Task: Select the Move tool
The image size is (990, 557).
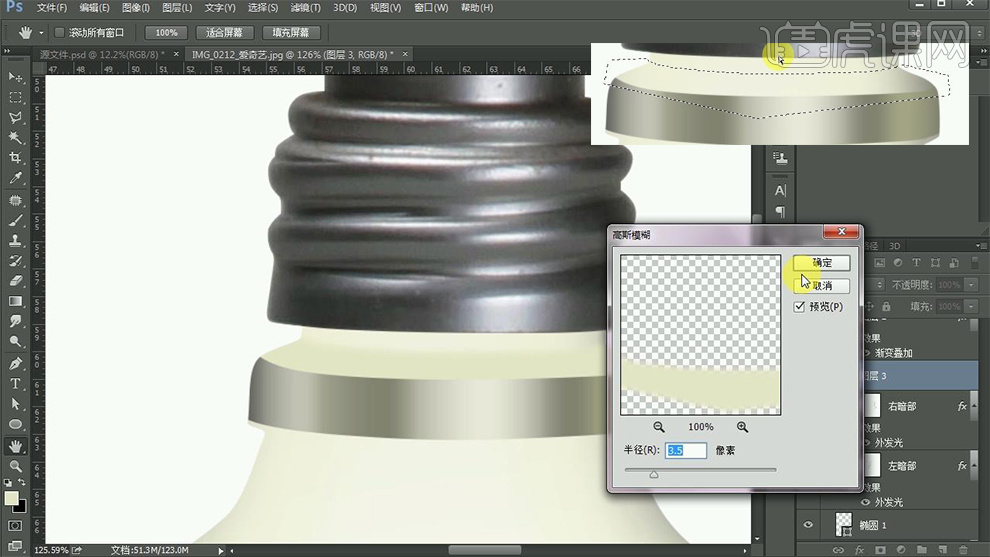Action: pyautogui.click(x=15, y=77)
